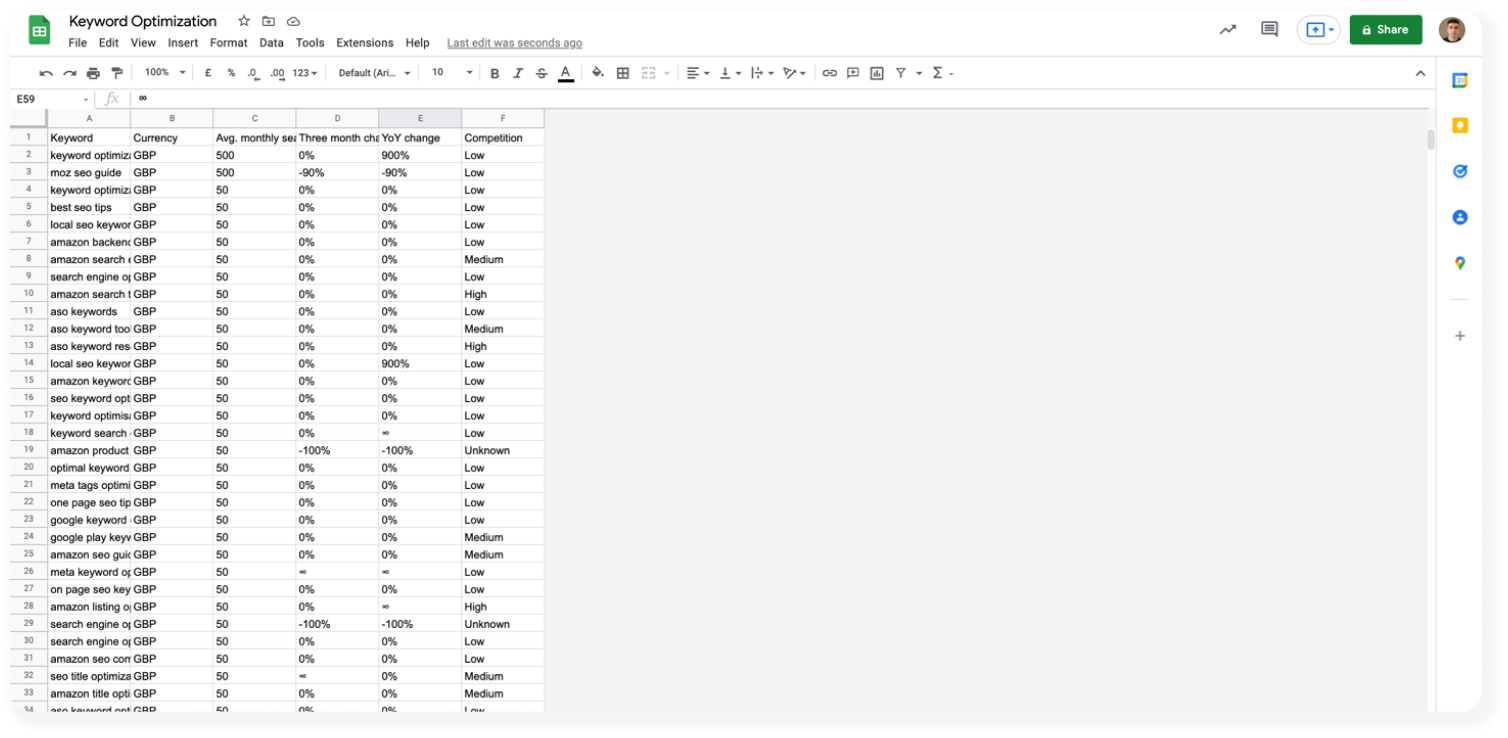Format as currency with £ icon
This screenshot has width=1508, height=738.
tap(208, 73)
